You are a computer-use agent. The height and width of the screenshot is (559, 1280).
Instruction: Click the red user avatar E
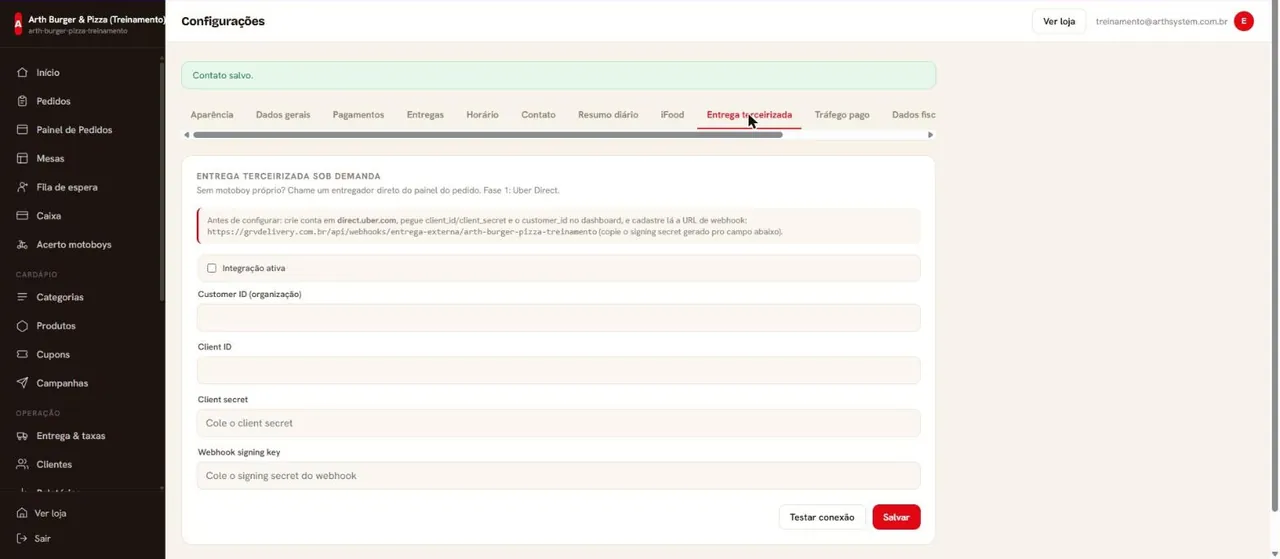[x=1244, y=21]
